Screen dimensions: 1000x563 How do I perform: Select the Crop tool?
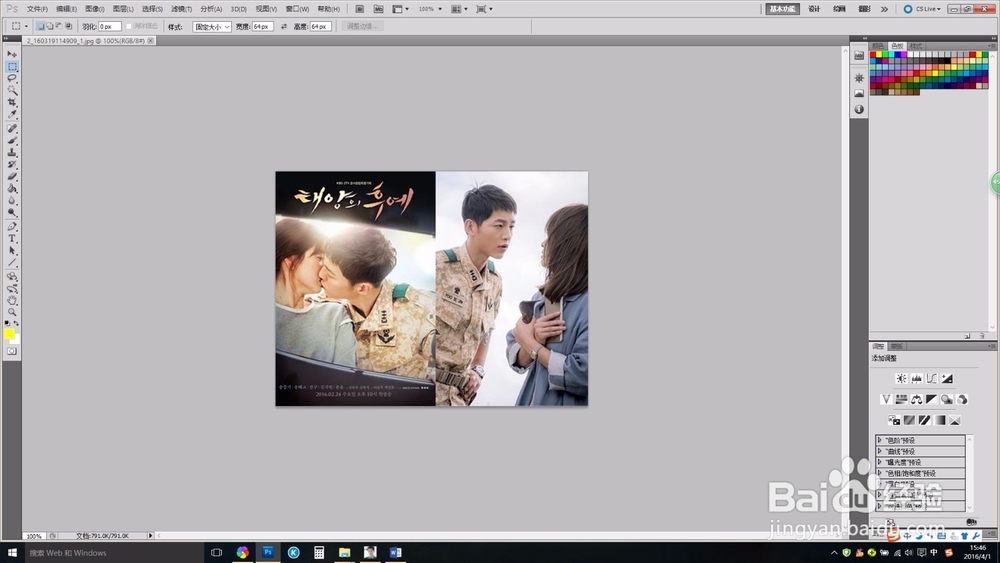click(12, 103)
